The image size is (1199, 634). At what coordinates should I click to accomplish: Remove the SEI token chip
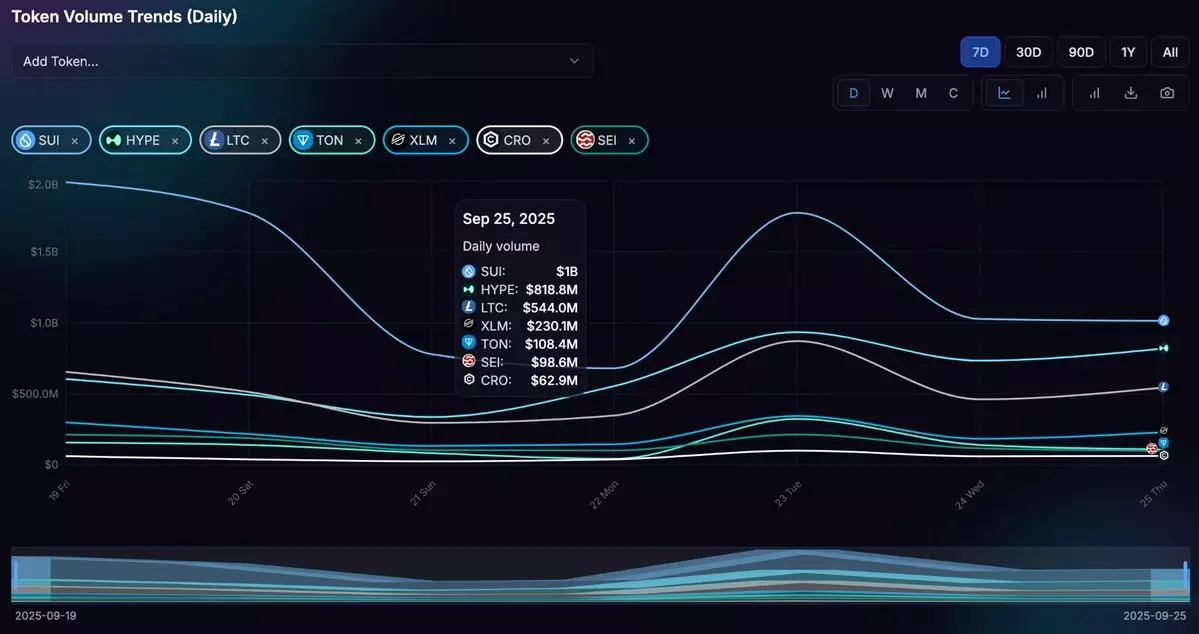point(632,141)
